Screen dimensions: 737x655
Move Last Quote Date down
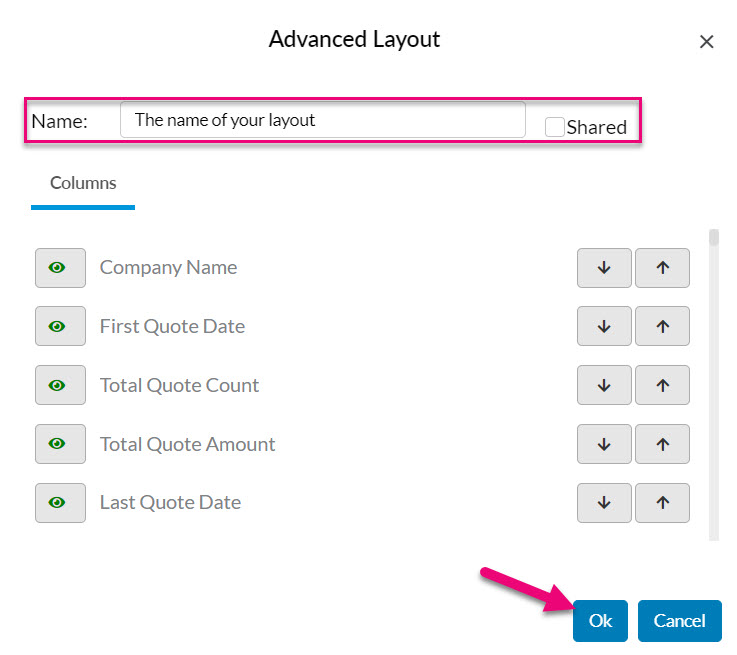[x=604, y=503]
